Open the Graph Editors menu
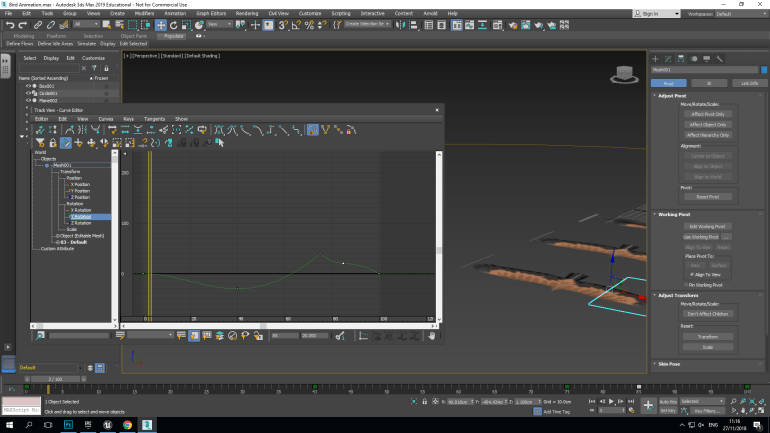Viewport: 770px width, 433px height. pyautogui.click(x=211, y=13)
